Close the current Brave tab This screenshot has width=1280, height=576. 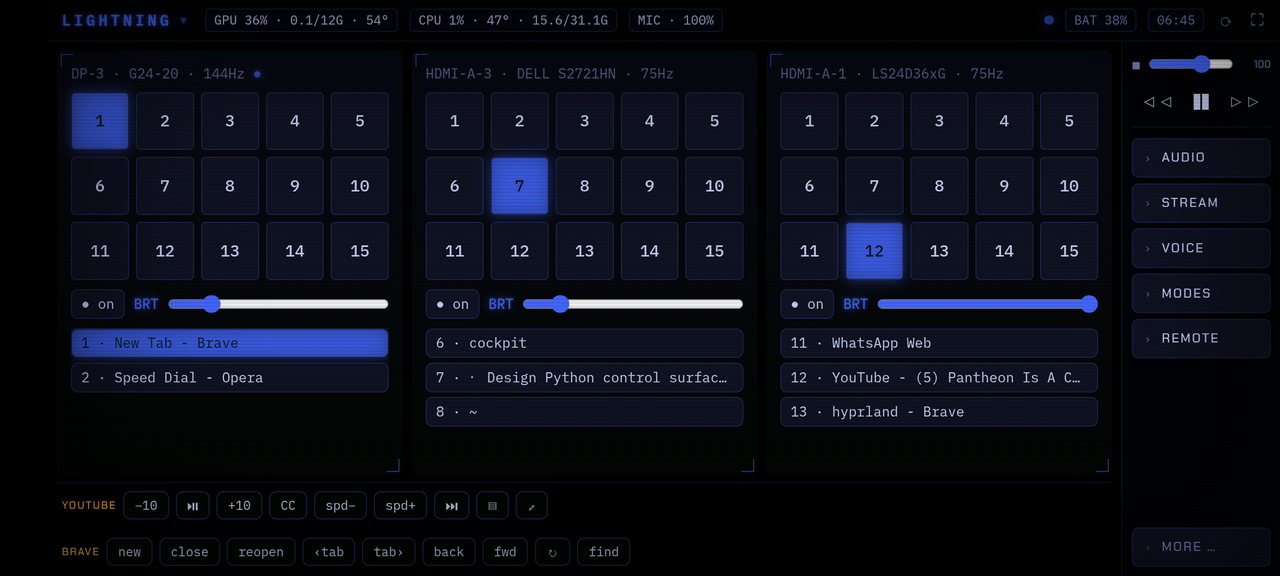click(189, 552)
